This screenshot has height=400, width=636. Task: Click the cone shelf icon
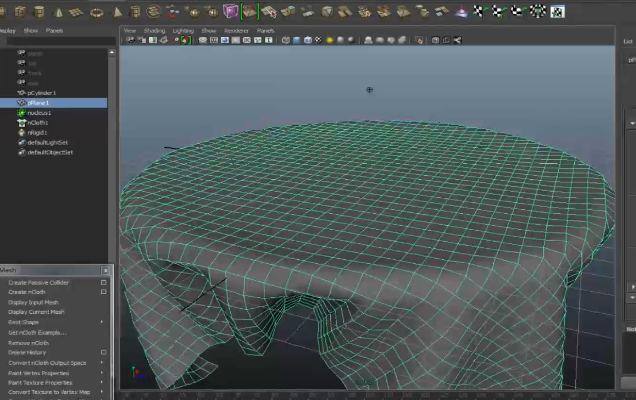tap(57, 12)
